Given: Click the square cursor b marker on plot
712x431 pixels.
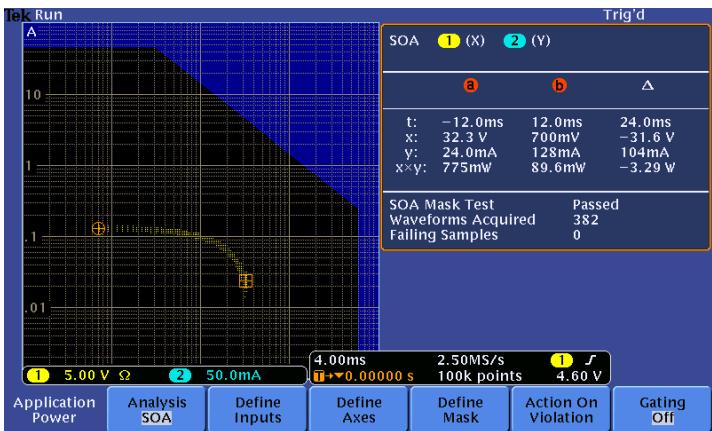Looking at the screenshot, I should click(x=246, y=281).
